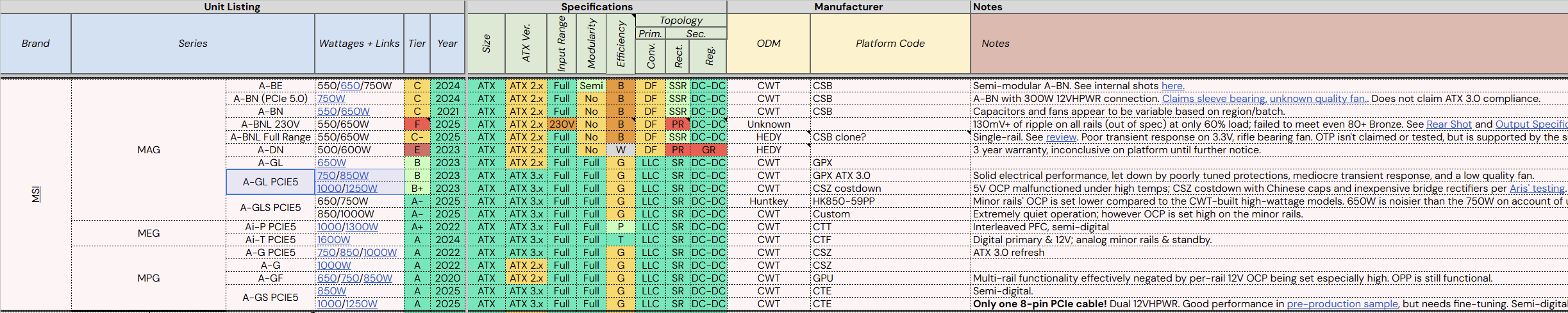
Task: Select the 'Manufacturer' group heading
Action: pyautogui.click(x=849, y=6)
